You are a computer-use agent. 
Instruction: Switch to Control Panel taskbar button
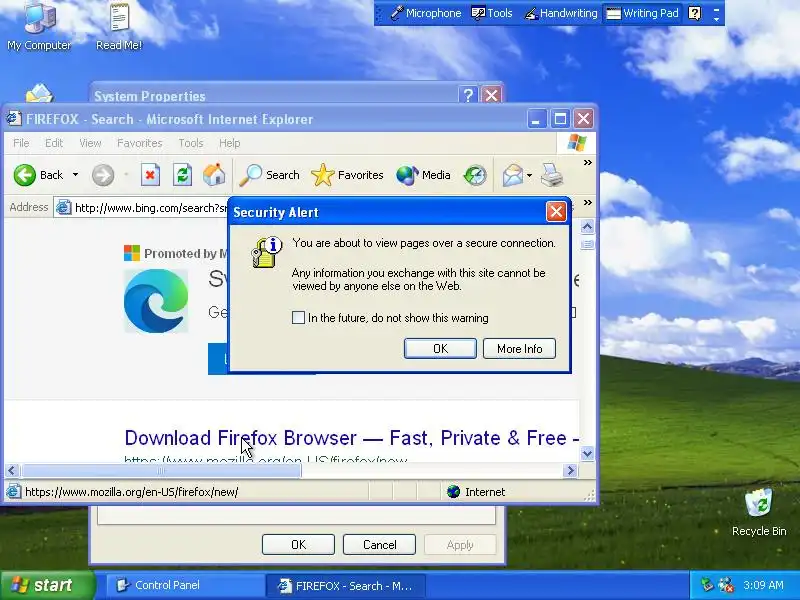184,585
